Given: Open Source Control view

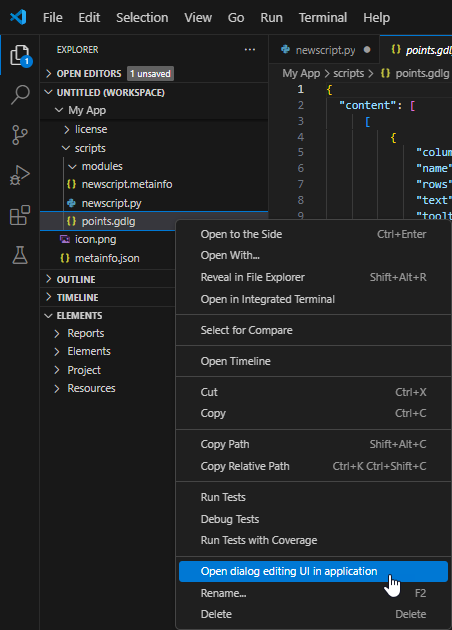Looking at the screenshot, I should coord(20,135).
